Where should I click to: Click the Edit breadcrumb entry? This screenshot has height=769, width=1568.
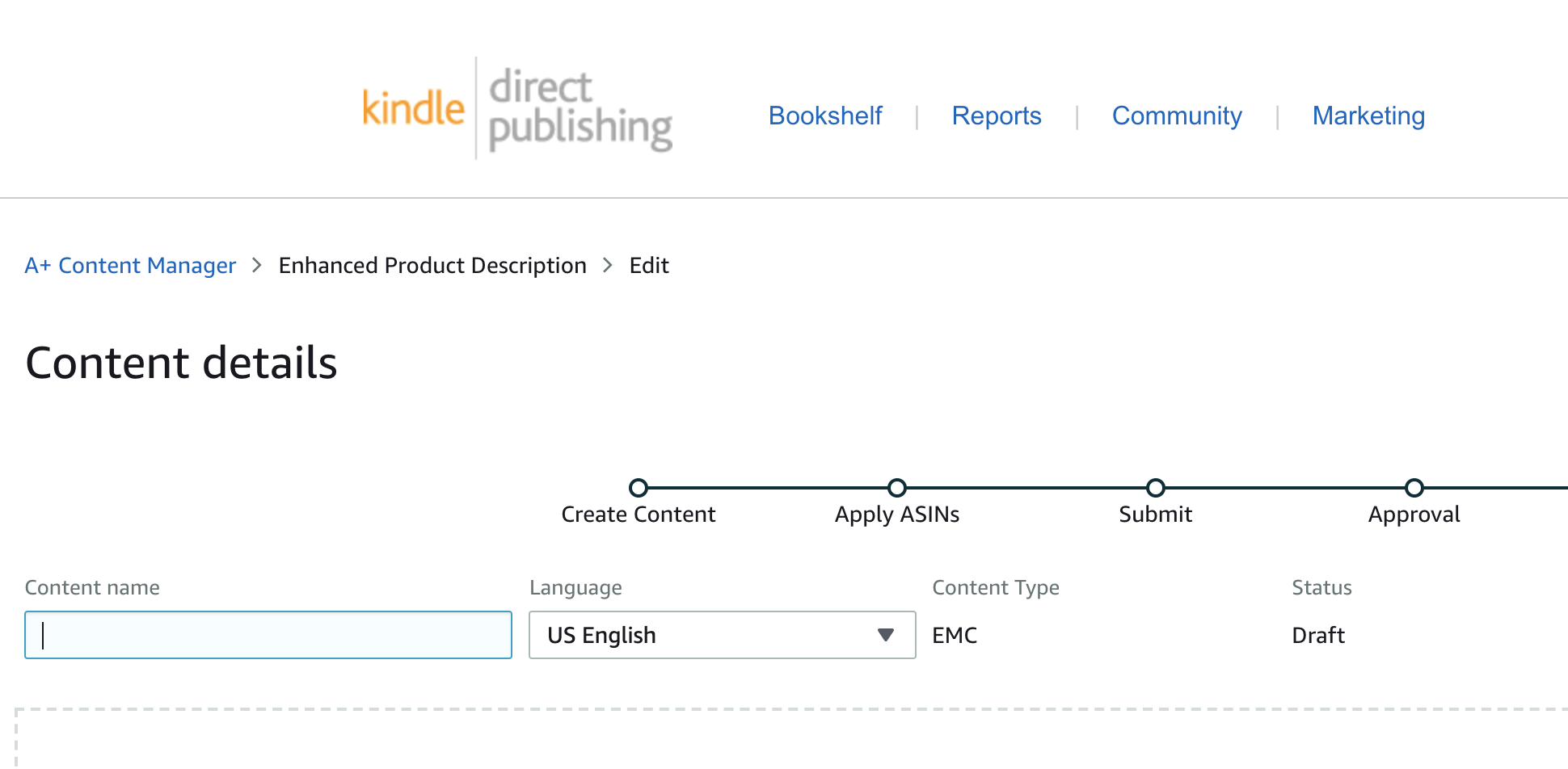(x=649, y=265)
